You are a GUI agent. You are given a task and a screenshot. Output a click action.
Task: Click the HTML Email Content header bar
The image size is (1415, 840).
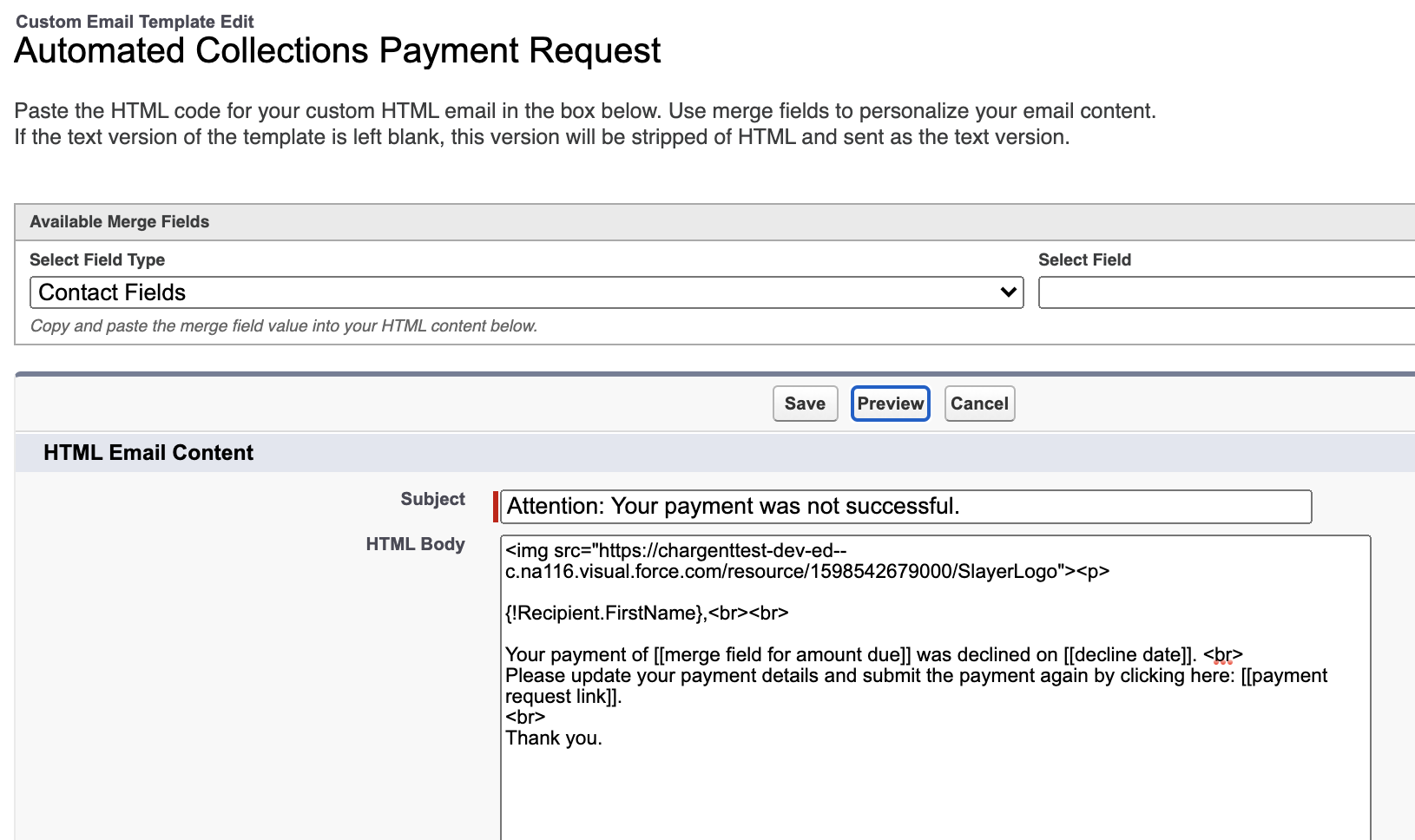(x=148, y=452)
